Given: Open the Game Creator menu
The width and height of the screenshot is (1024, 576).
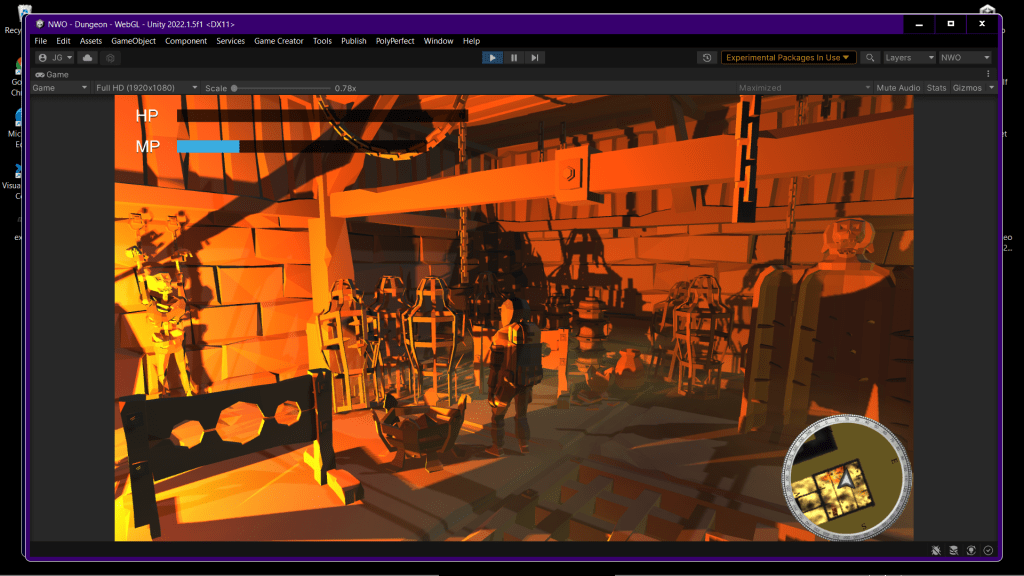Looking at the screenshot, I should click(279, 41).
